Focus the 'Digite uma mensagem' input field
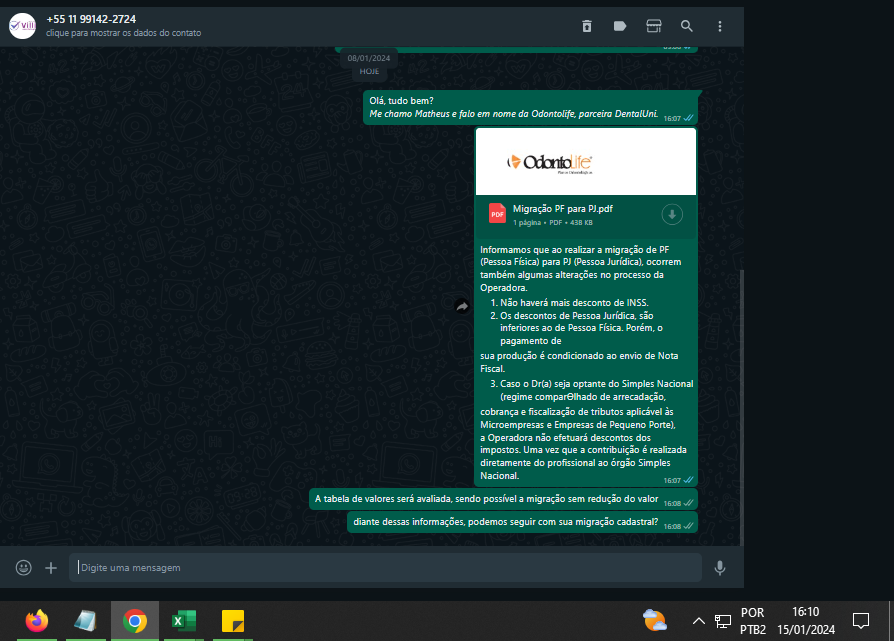Viewport: 894px width, 641px height. (385, 567)
